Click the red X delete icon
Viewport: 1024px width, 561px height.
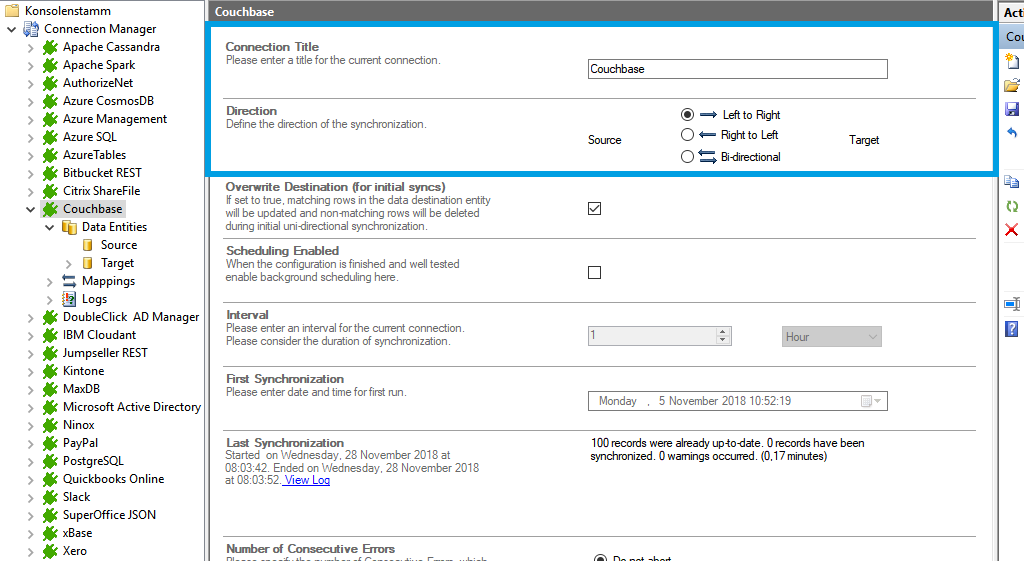coord(1012,230)
